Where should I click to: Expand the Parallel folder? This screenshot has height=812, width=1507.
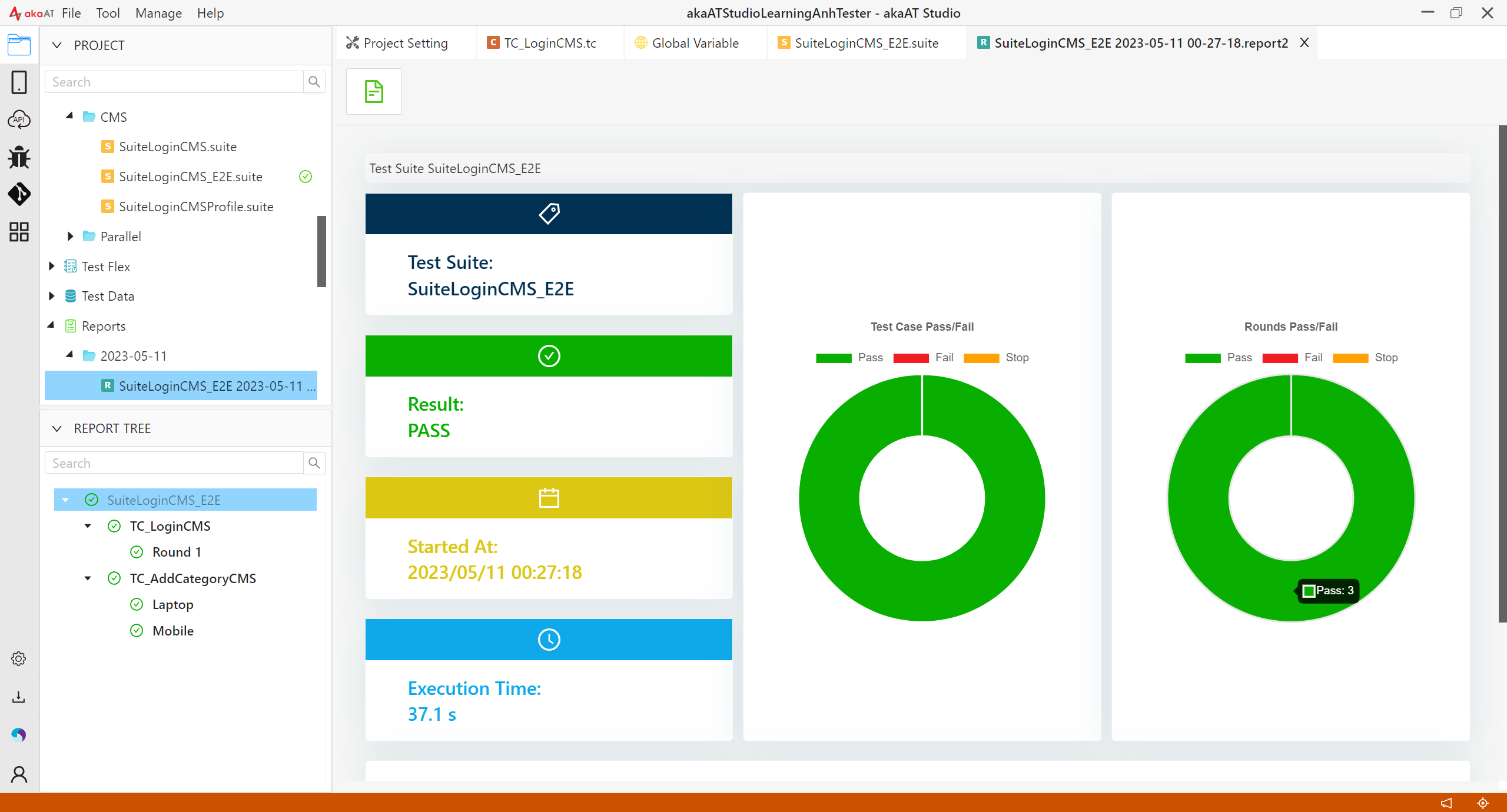(x=70, y=237)
